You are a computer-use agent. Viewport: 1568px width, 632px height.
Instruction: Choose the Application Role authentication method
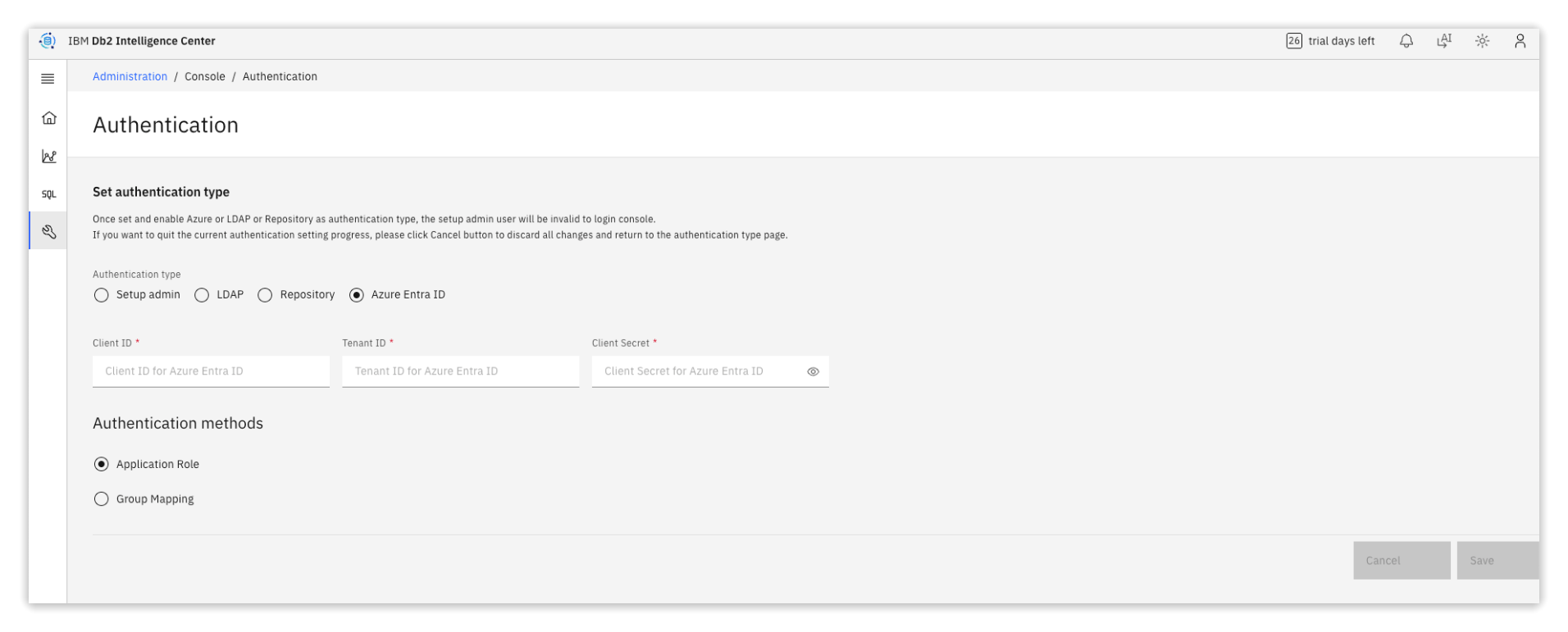tap(101, 464)
